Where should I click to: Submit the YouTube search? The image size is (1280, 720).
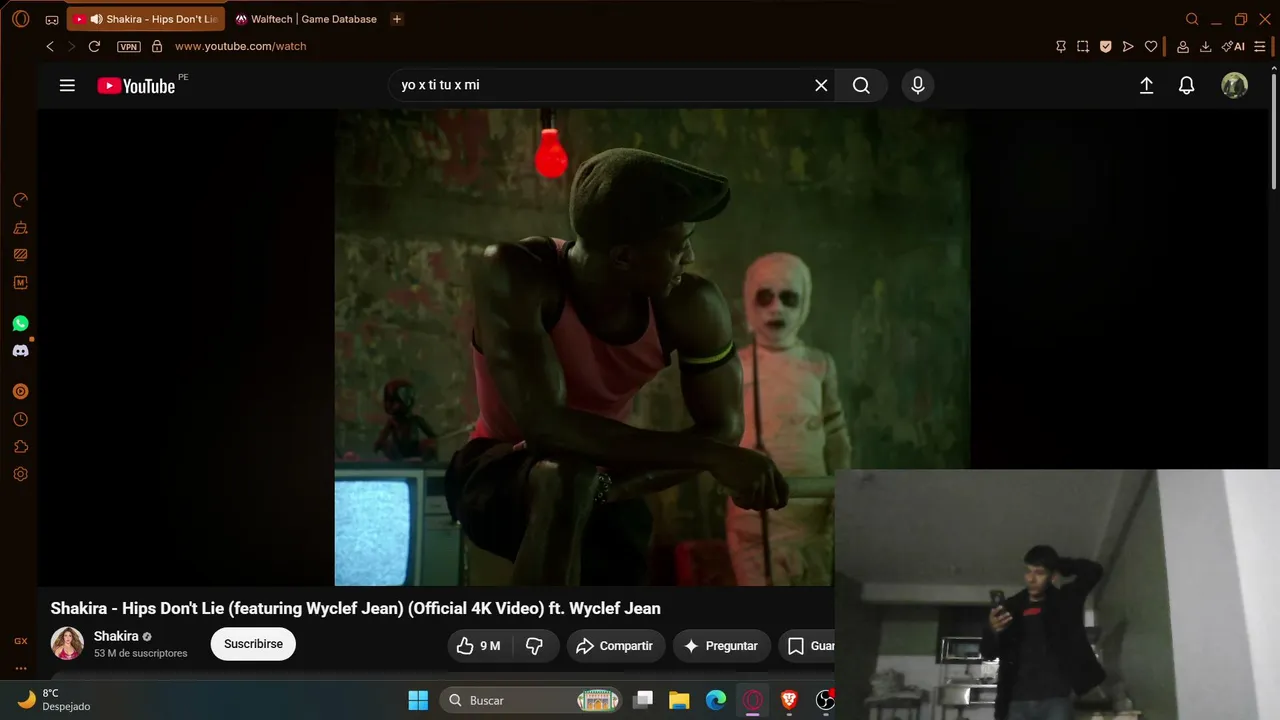[x=861, y=86]
